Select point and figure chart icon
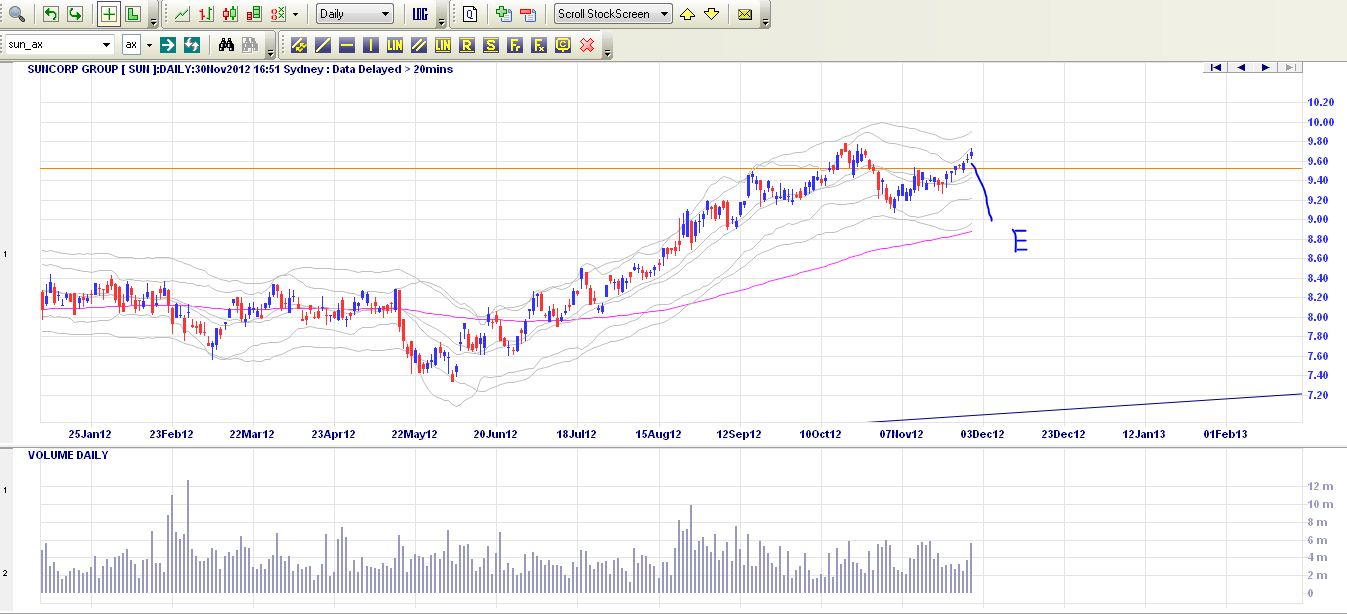The image size is (1347, 614). pyautogui.click(x=278, y=14)
